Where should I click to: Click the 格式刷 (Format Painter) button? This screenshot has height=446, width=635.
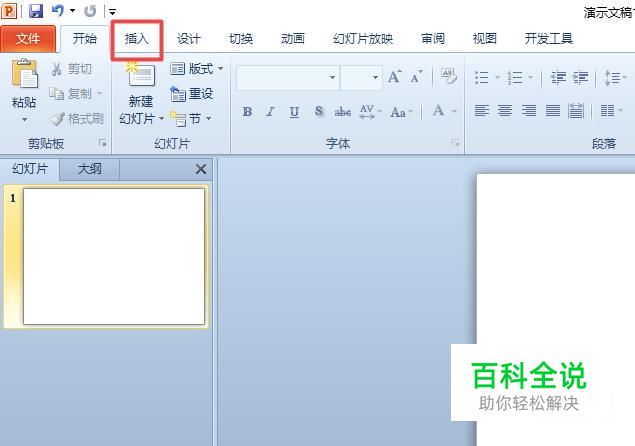click(x=77, y=119)
